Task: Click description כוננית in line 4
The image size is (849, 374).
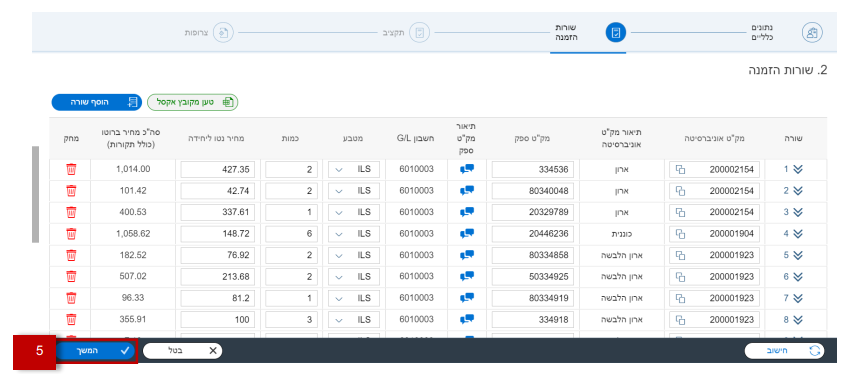Action: 621,234
